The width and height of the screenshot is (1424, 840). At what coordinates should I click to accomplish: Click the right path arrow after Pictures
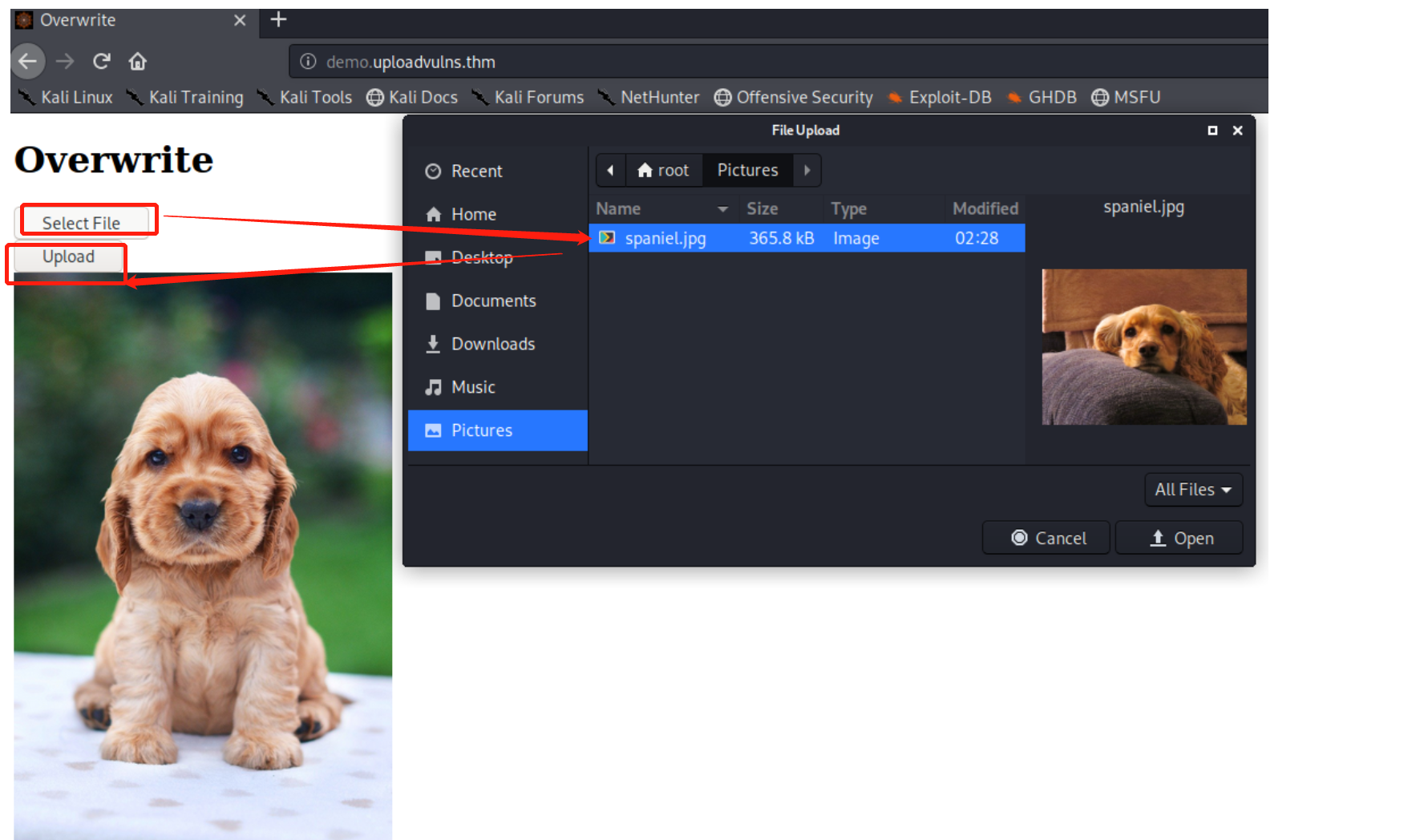point(807,170)
